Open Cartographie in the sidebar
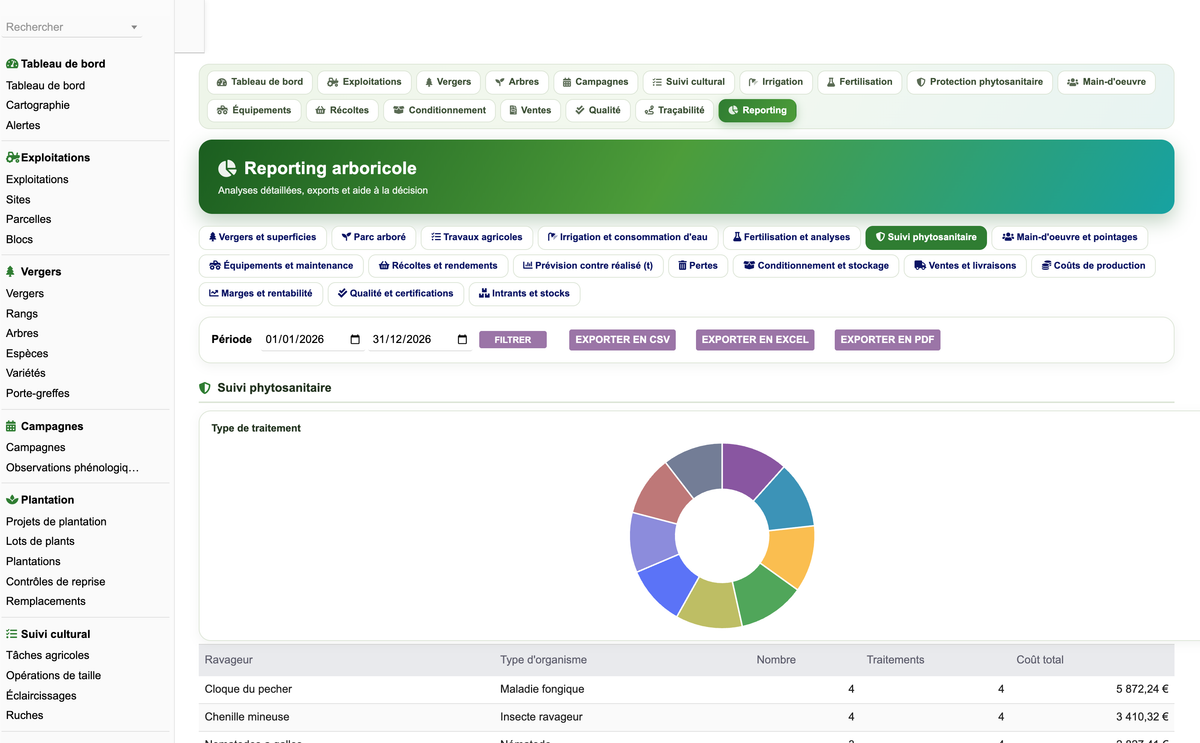This screenshot has height=743, width=1200. pyautogui.click(x=38, y=105)
